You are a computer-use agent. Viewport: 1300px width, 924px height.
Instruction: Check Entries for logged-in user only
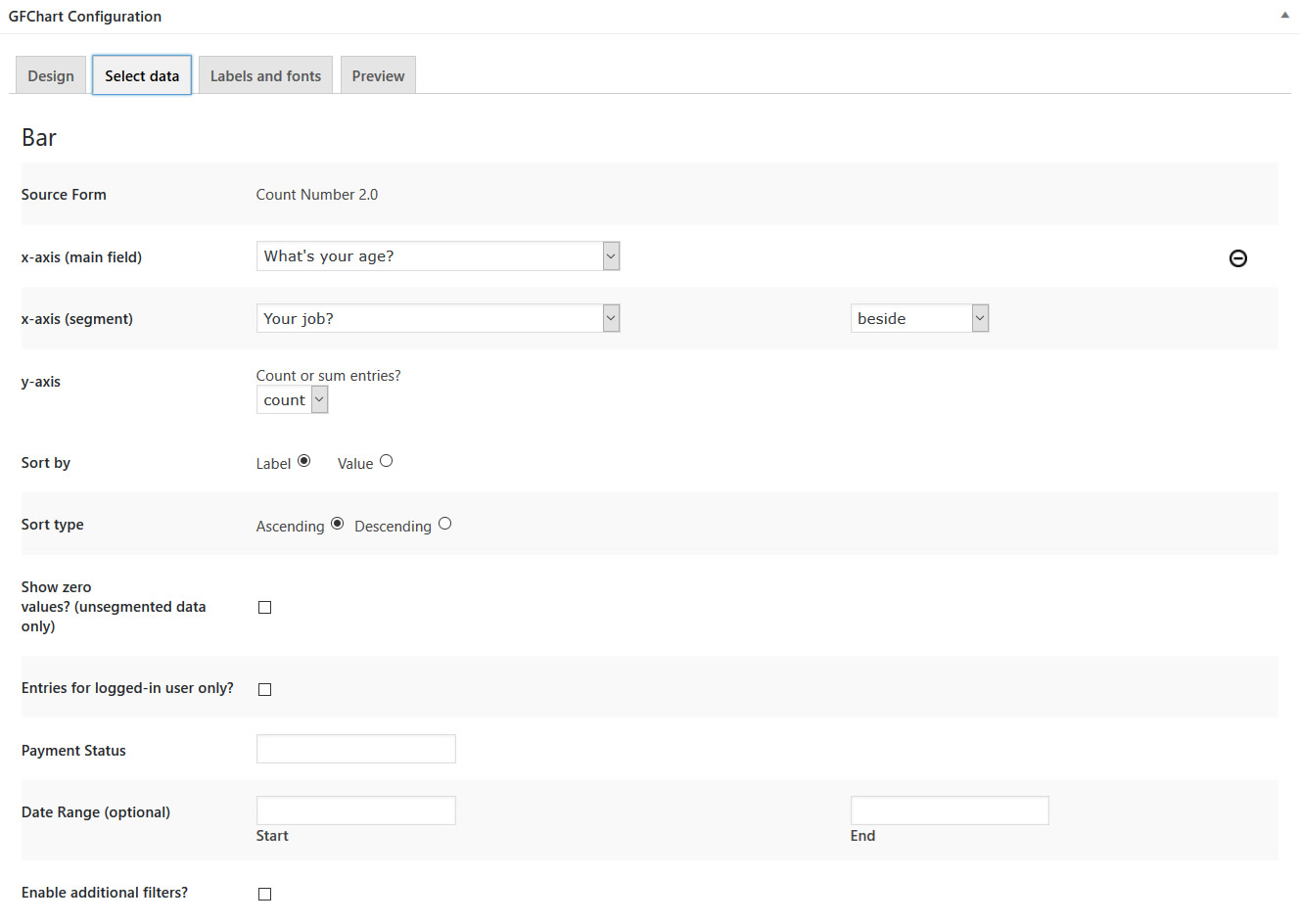pyautogui.click(x=264, y=690)
